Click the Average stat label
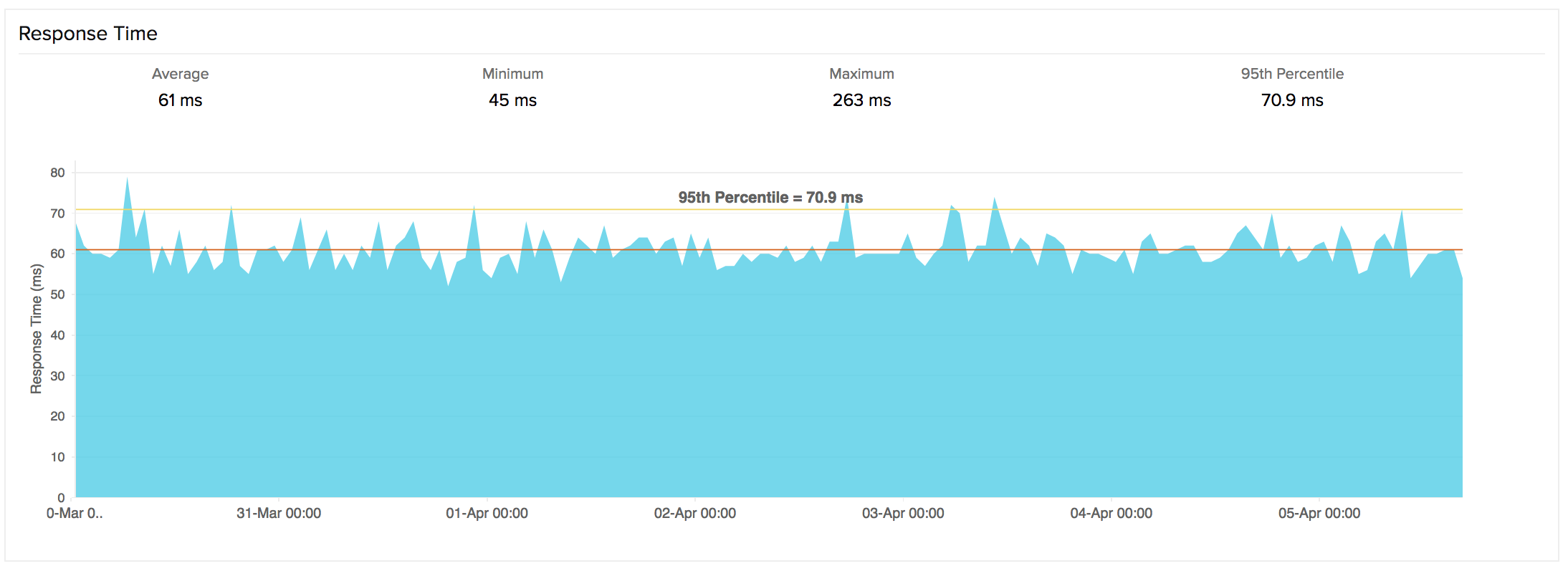 [x=180, y=74]
